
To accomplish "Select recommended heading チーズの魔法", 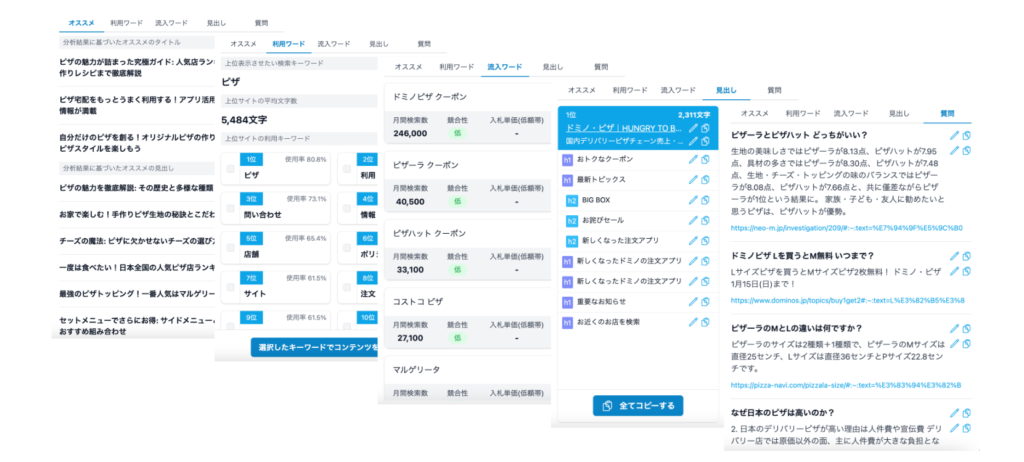I will click(x=136, y=241).
